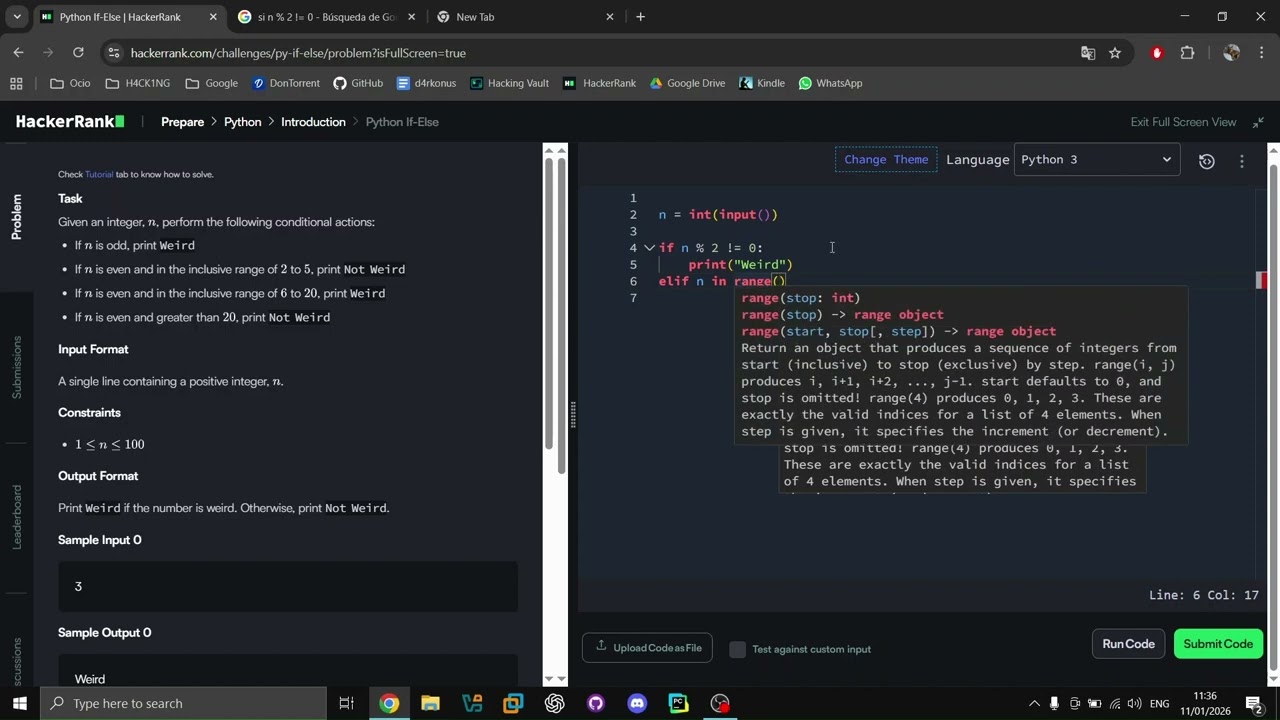Open volume control in tray
The height and width of the screenshot is (720, 1280).
pos(1136,703)
